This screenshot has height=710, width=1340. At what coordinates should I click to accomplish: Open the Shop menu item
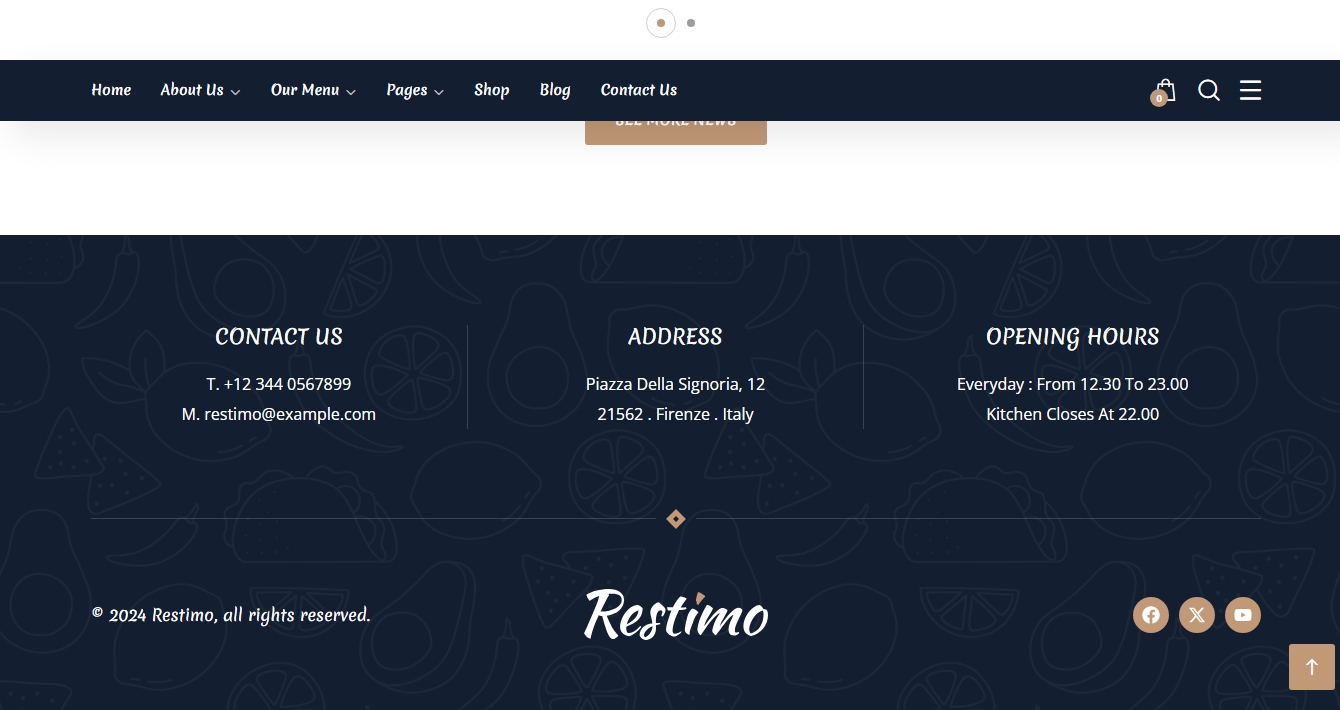coord(491,90)
